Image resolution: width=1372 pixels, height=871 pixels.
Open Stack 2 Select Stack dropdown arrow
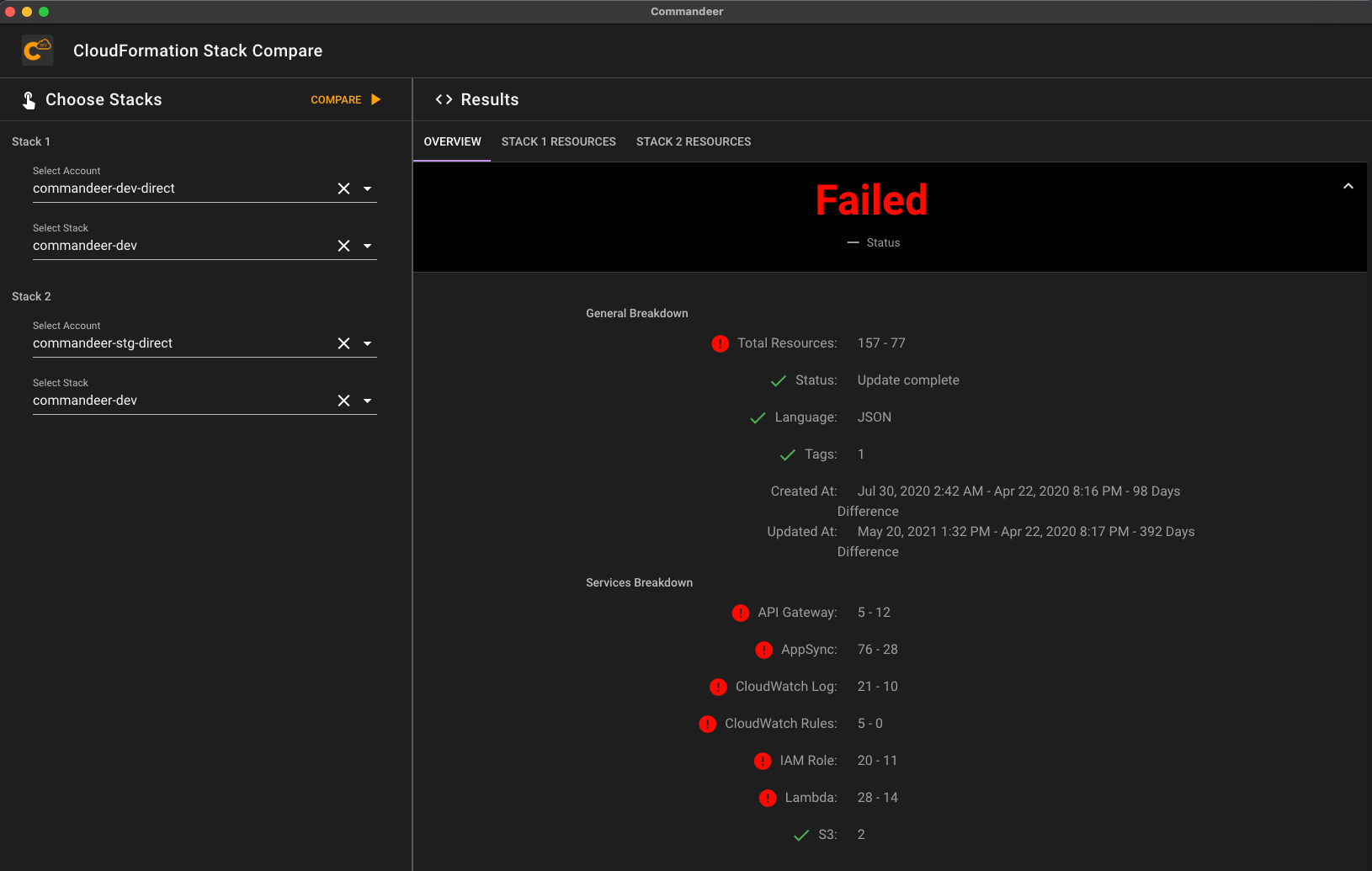coord(367,401)
